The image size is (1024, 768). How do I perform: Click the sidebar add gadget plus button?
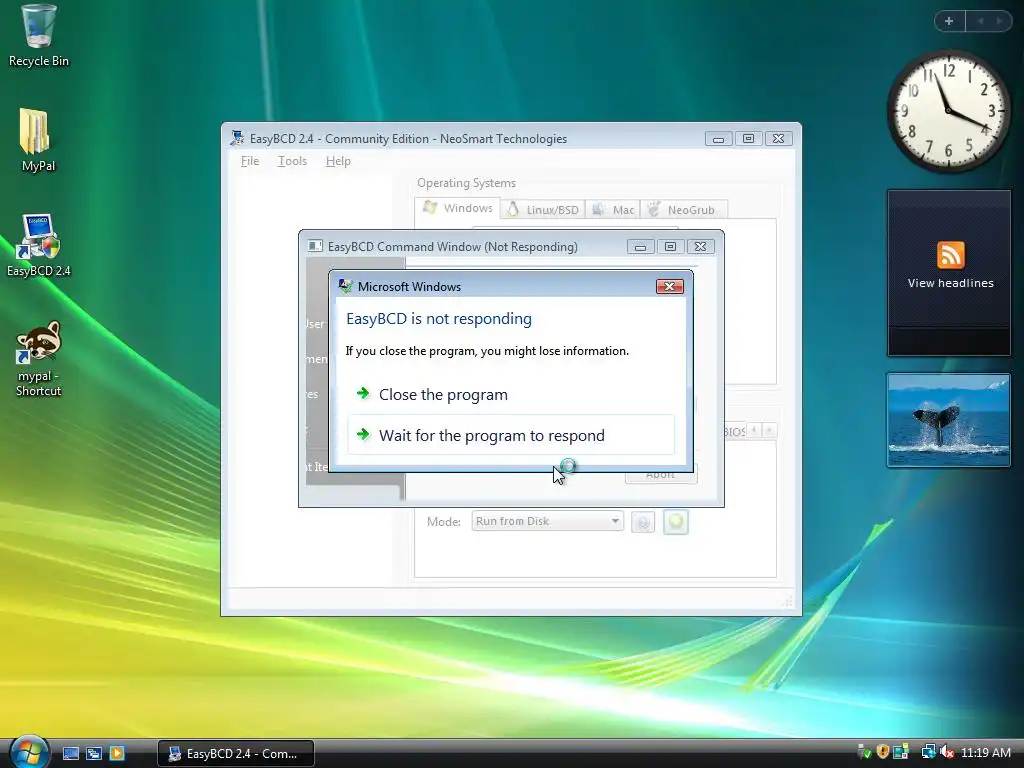pyautogui.click(x=949, y=21)
